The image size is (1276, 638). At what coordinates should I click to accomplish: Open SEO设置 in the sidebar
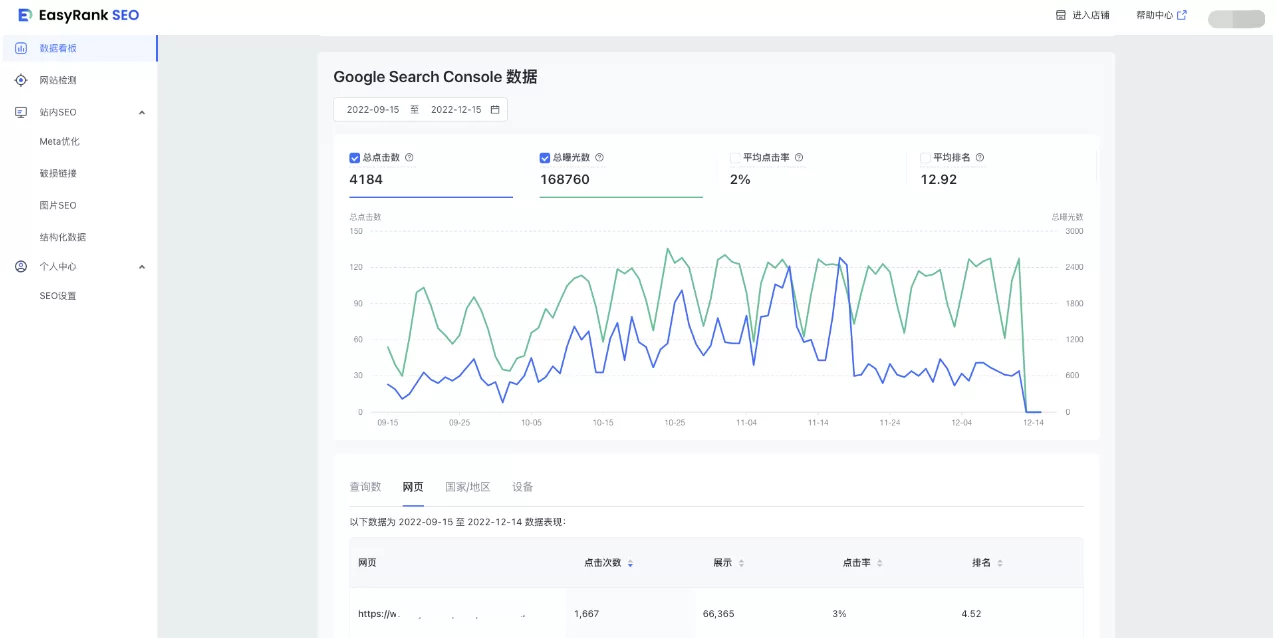pyautogui.click(x=58, y=296)
